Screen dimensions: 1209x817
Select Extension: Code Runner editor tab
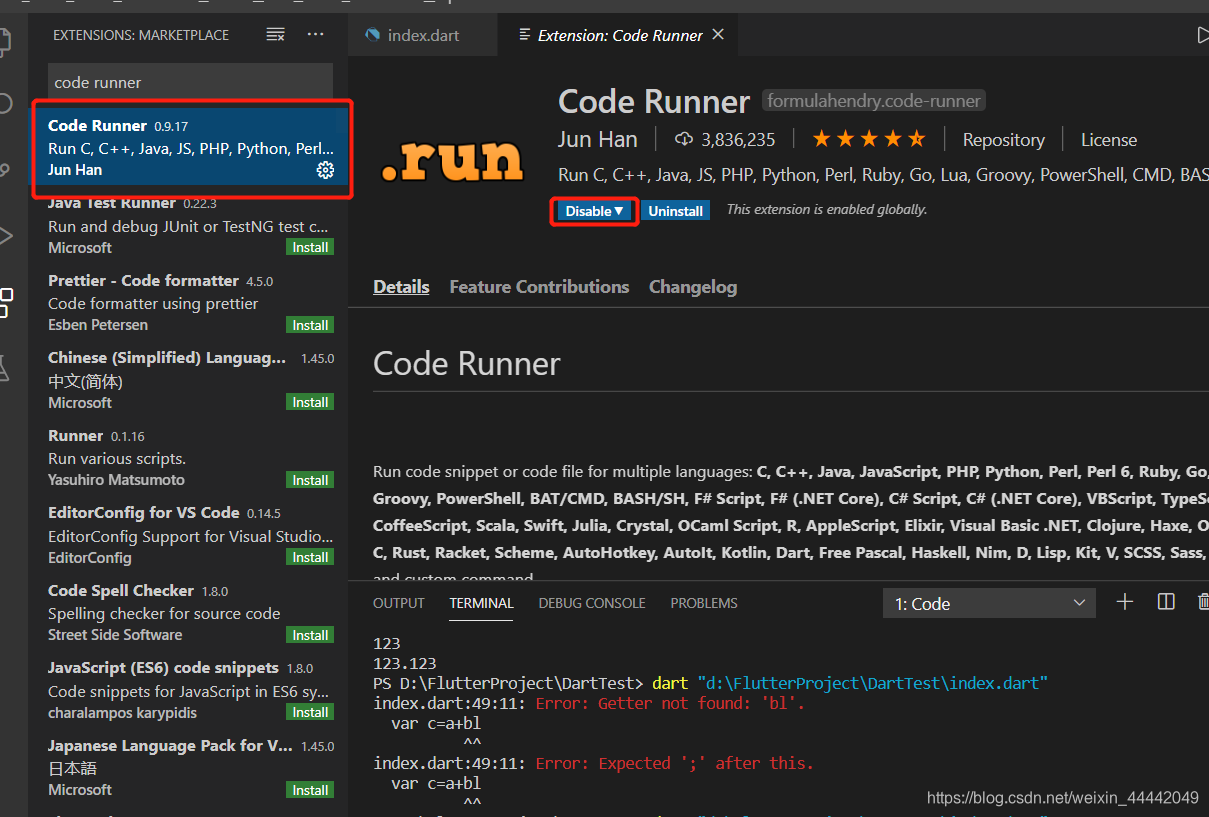(620, 35)
